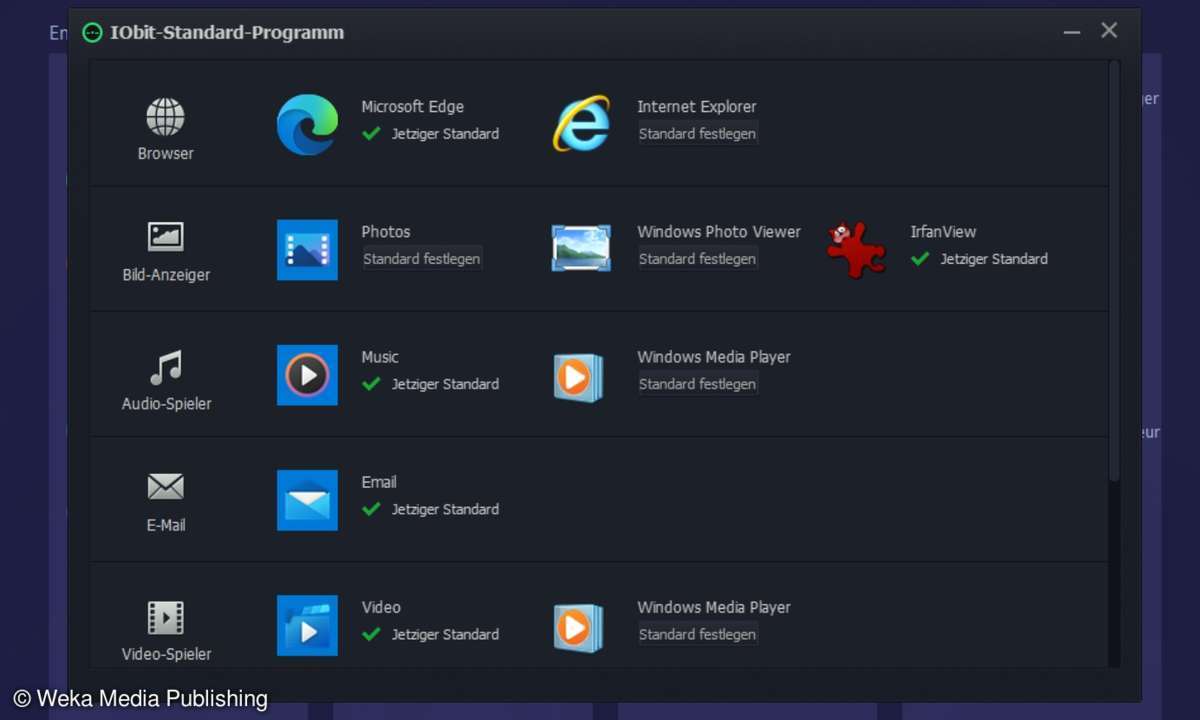Screen dimensions: 1200x720
Task: Click the Browser globe category icon
Action: click(x=165, y=117)
